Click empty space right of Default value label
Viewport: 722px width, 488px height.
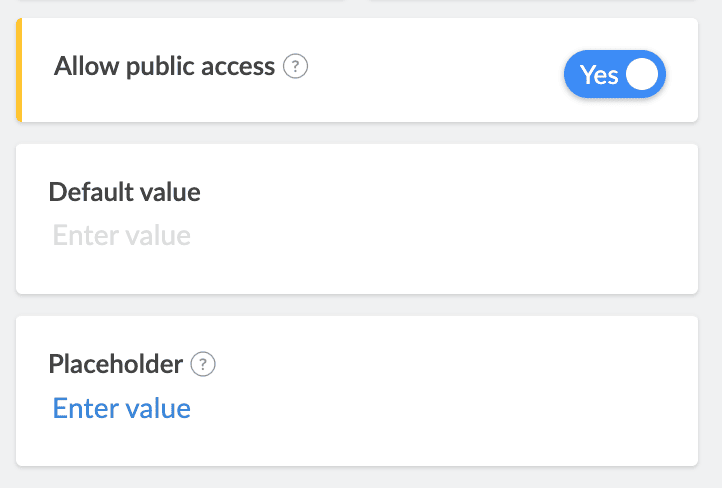click(450, 192)
